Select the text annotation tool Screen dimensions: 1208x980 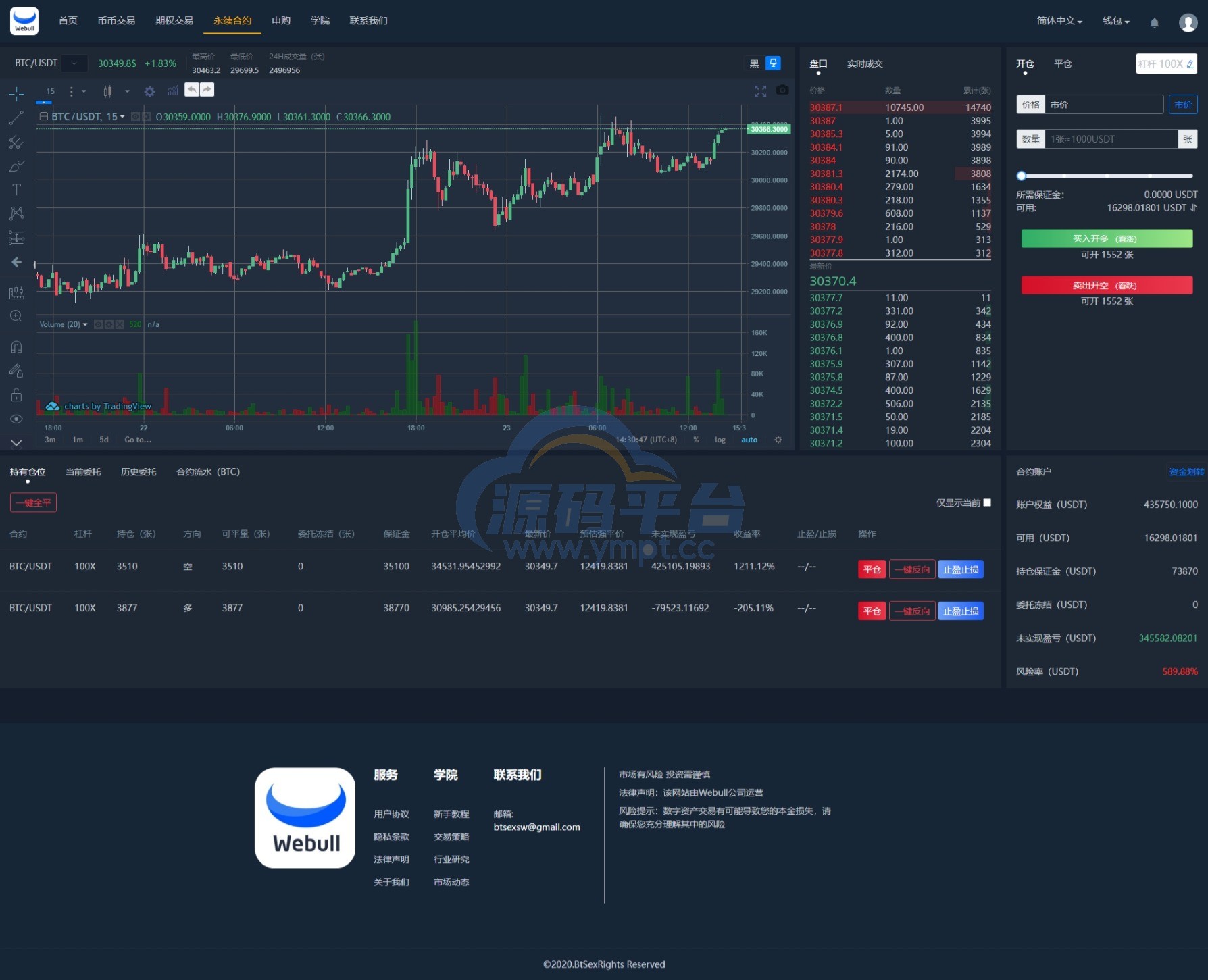pos(17,190)
